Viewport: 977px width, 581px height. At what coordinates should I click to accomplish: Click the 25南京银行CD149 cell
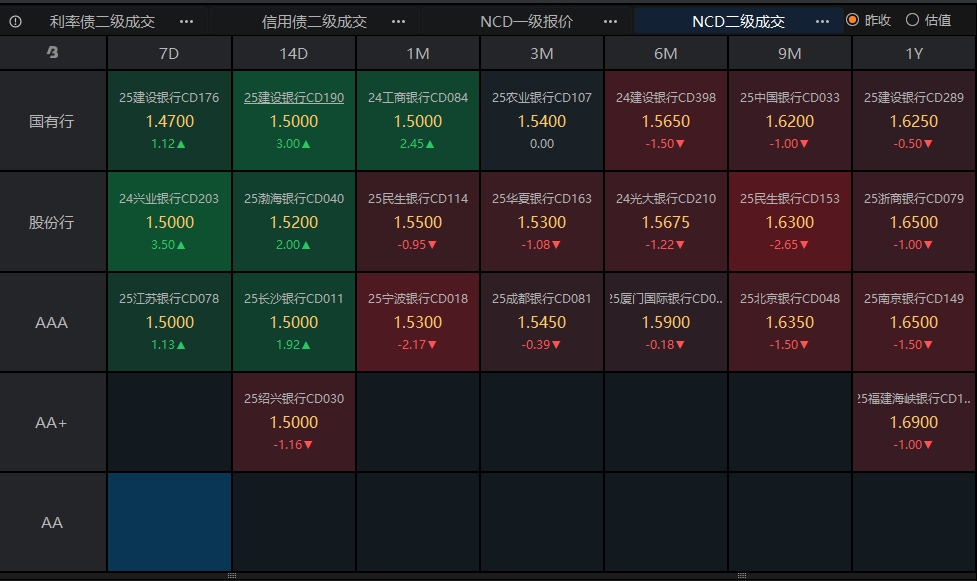point(913,322)
